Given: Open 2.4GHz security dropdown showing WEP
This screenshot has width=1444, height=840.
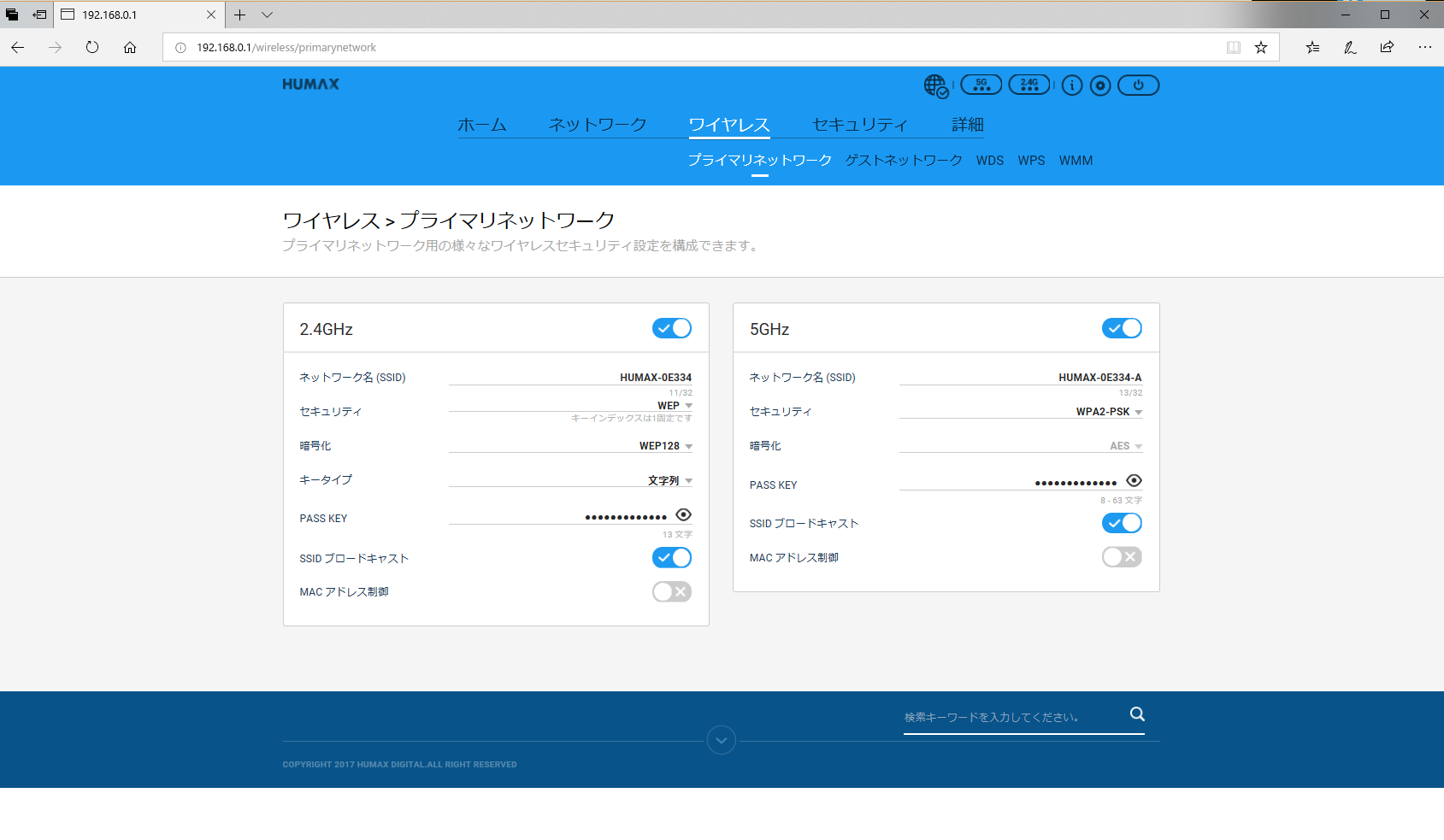Looking at the screenshot, I should [570, 405].
